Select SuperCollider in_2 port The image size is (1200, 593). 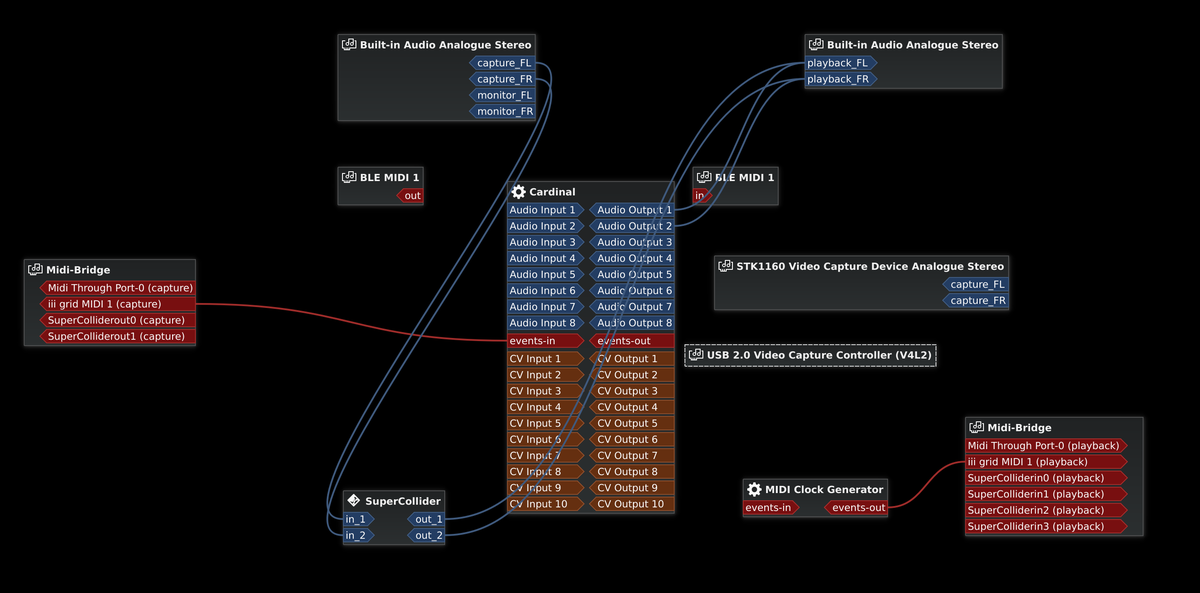click(x=359, y=535)
